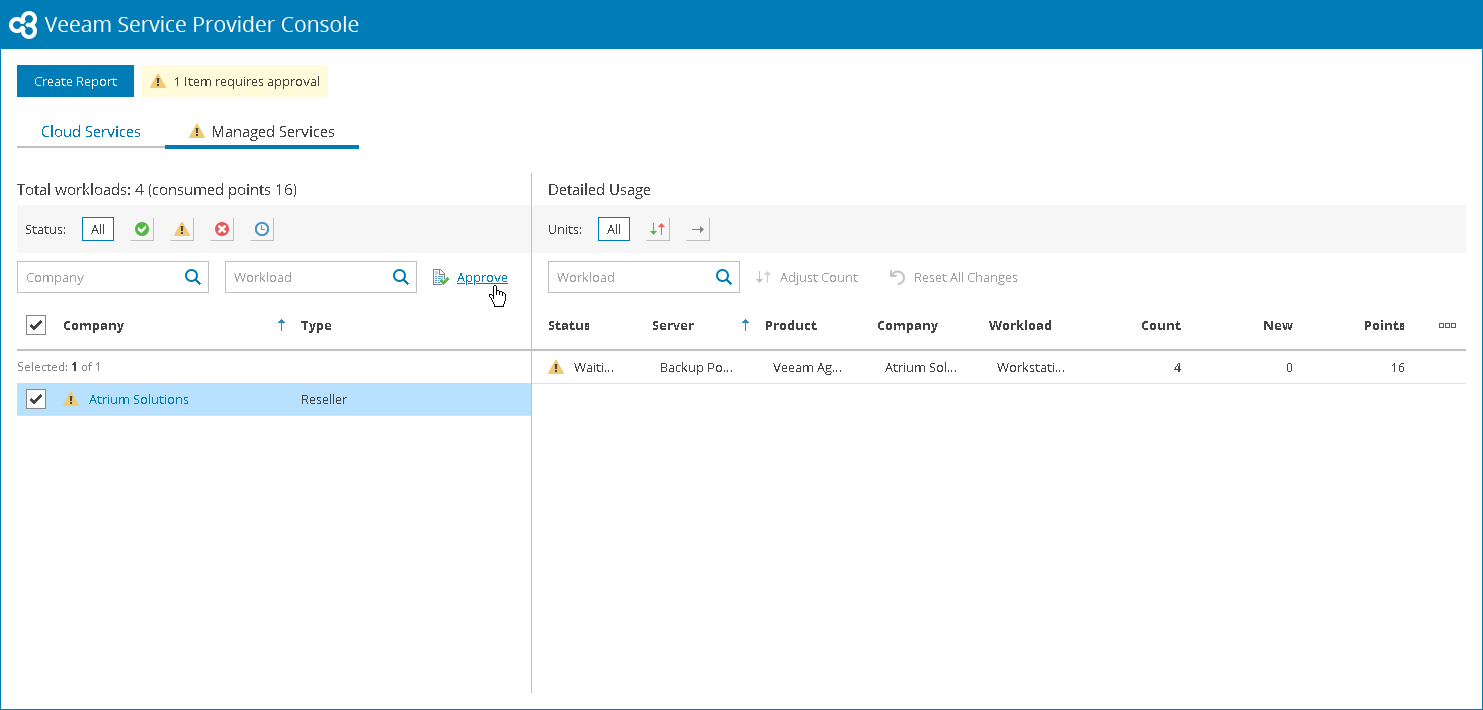The image size is (1483, 710).
Task: Open the '1 Item requires approval' notice
Action: tap(235, 81)
